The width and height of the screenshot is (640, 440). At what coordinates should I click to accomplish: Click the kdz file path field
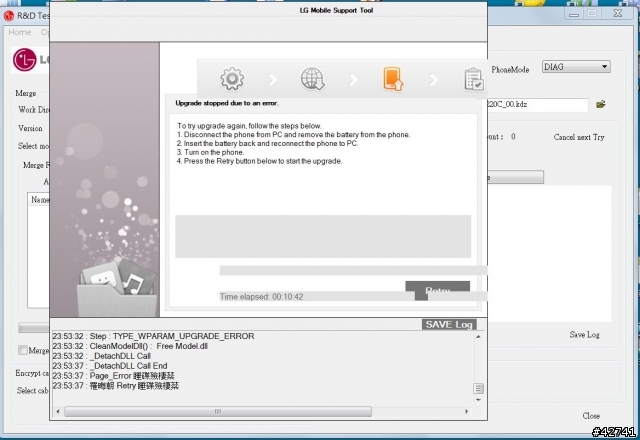[x=538, y=104]
